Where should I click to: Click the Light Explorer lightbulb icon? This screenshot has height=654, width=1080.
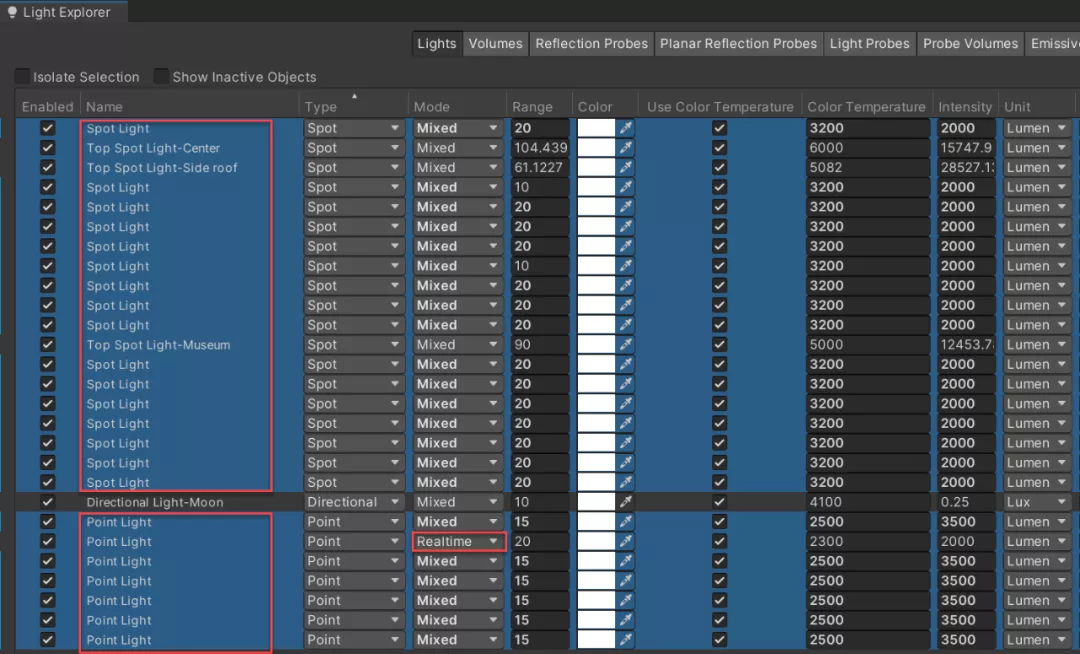click(x=12, y=12)
